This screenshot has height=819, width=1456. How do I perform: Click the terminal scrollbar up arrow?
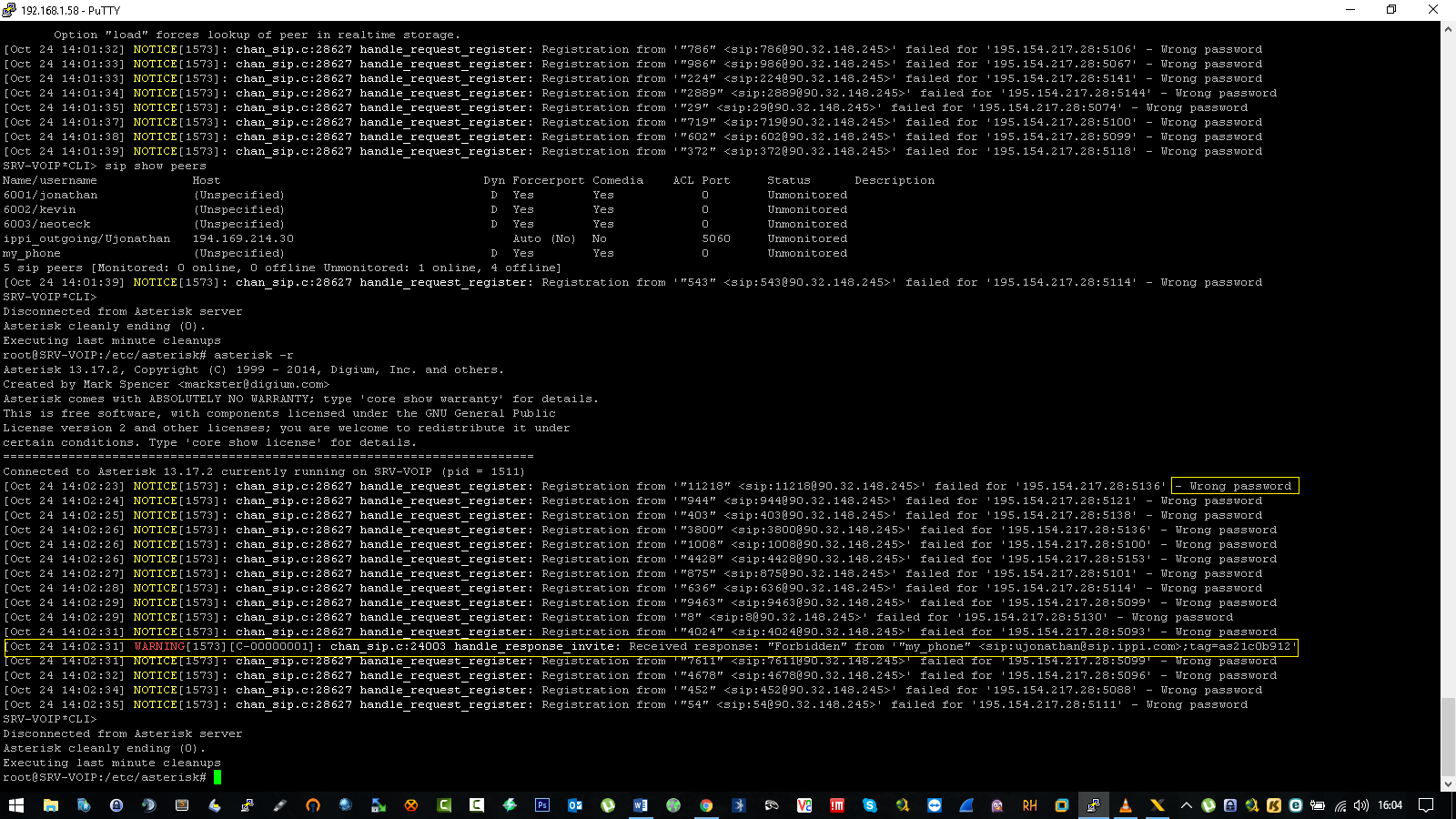coord(1448,29)
